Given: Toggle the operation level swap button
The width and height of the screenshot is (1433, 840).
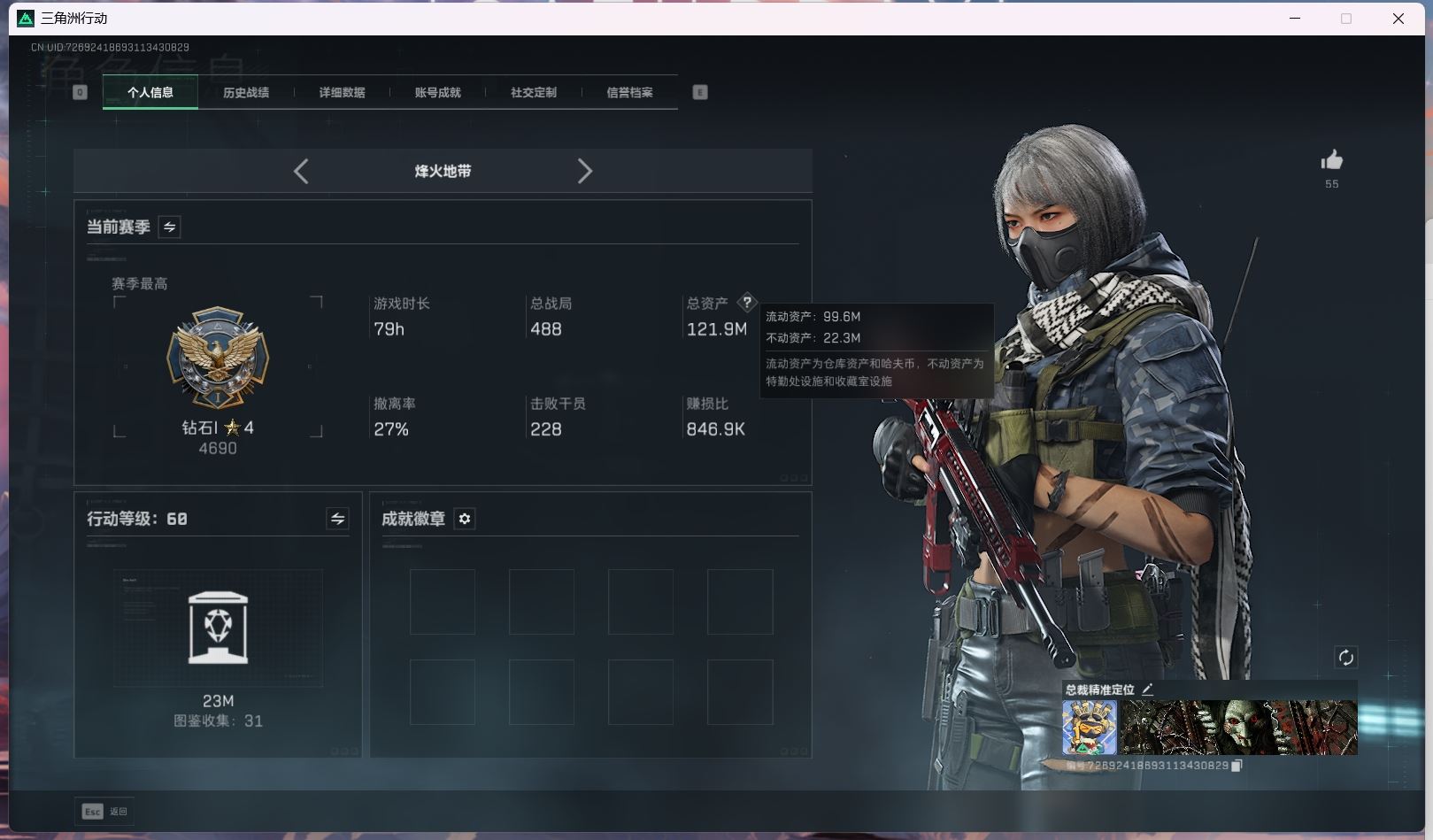Looking at the screenshot, I should tap(337, 519).
